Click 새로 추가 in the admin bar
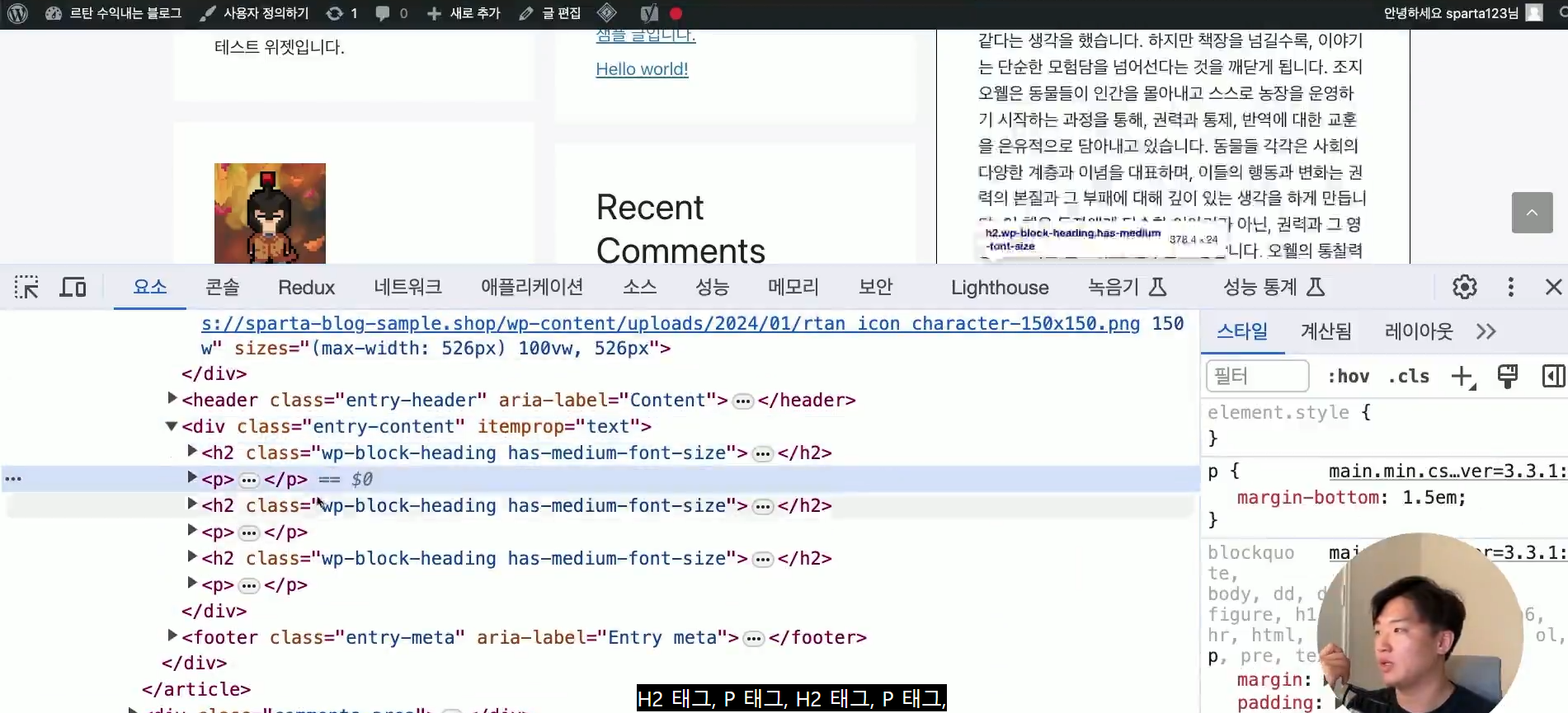This screenshot has height=713, width=1568. coord(464,13)
